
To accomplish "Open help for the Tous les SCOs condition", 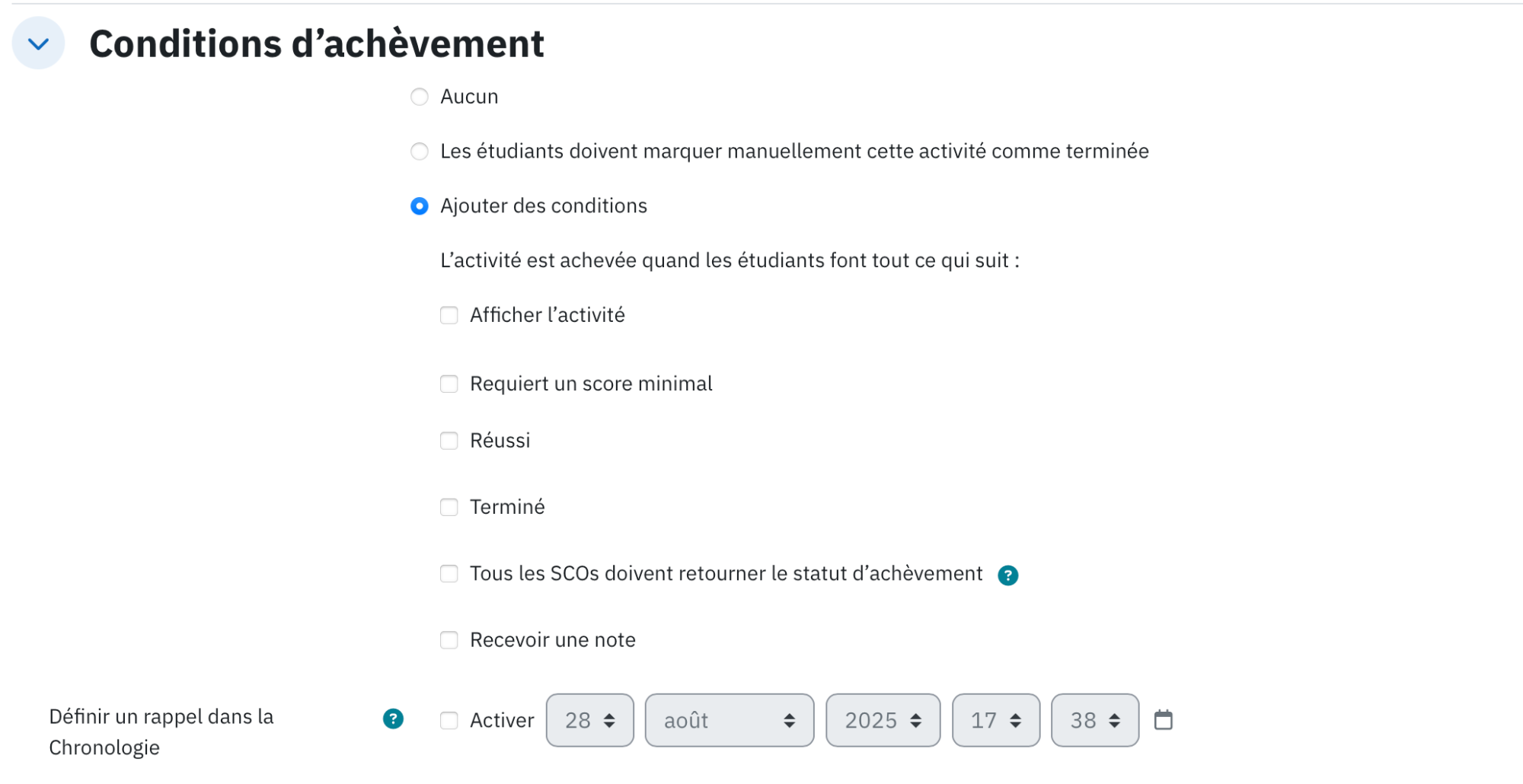I will 1007,575.
